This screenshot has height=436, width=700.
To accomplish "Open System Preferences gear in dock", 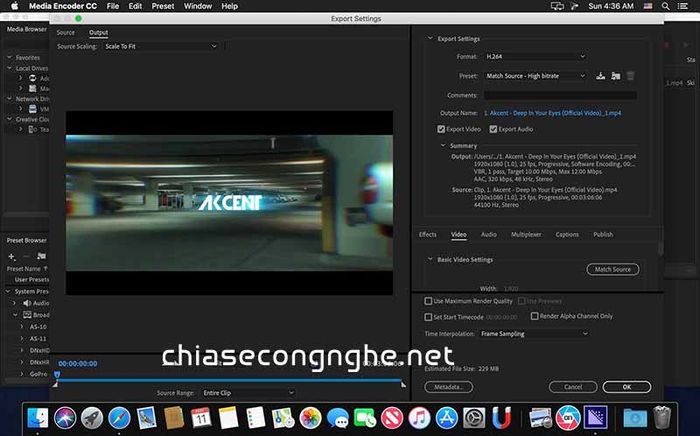I will [x=474, y=418].
